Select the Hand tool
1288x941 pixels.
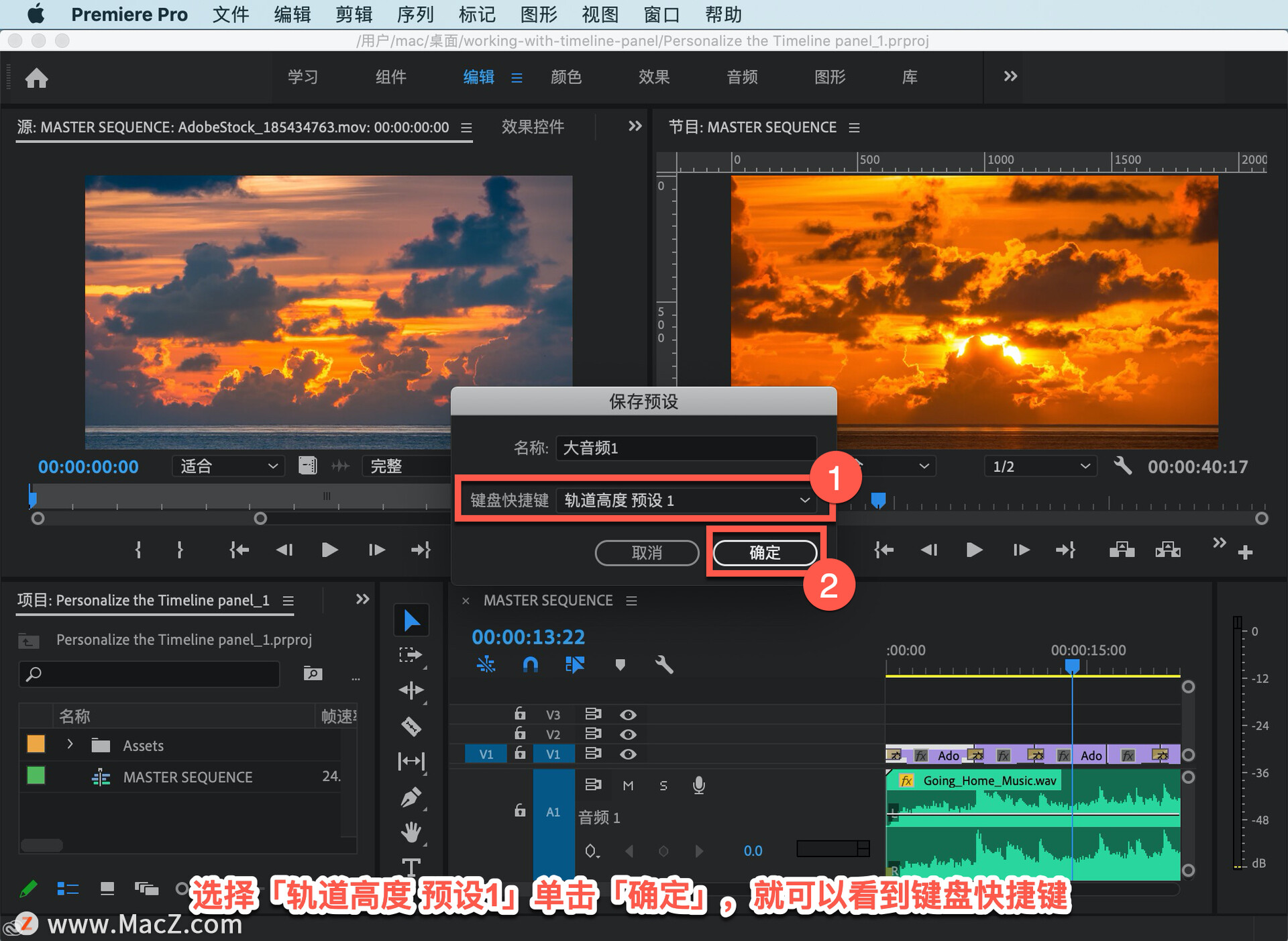pyautogui.click(x=411, y=833)
